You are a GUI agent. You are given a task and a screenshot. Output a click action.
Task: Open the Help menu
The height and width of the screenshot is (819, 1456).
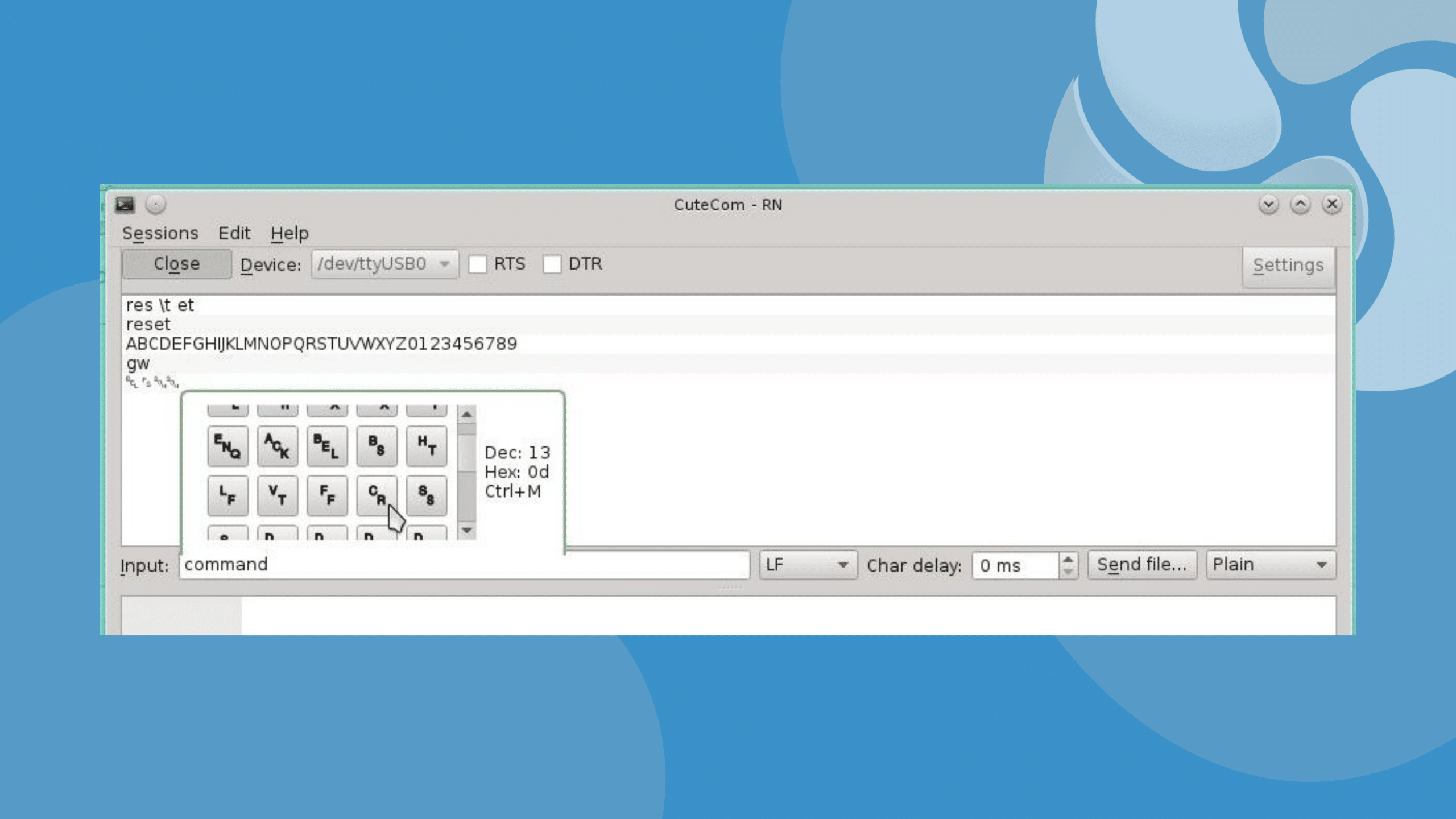(289, 233)
